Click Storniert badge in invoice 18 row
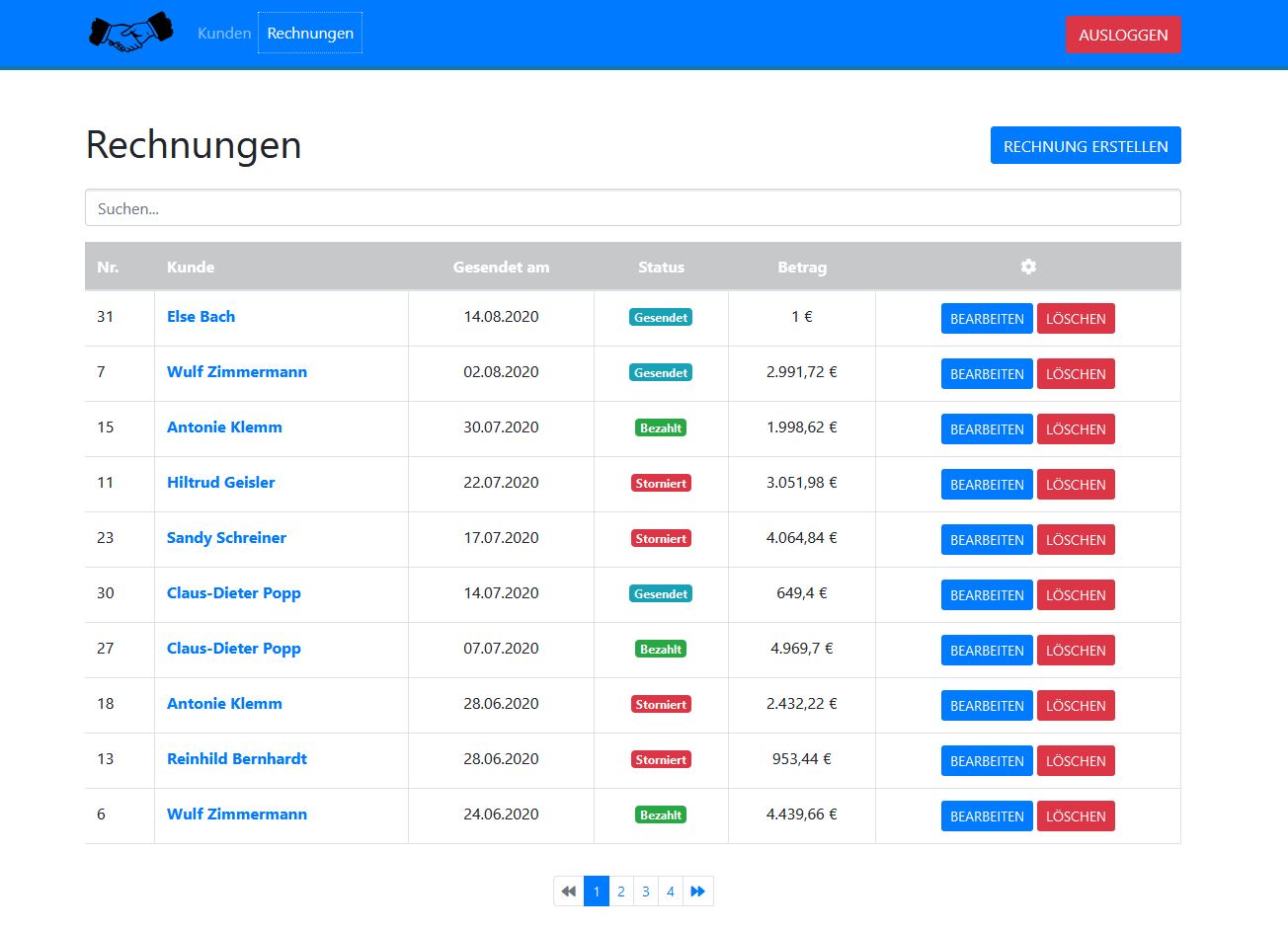 661,704
